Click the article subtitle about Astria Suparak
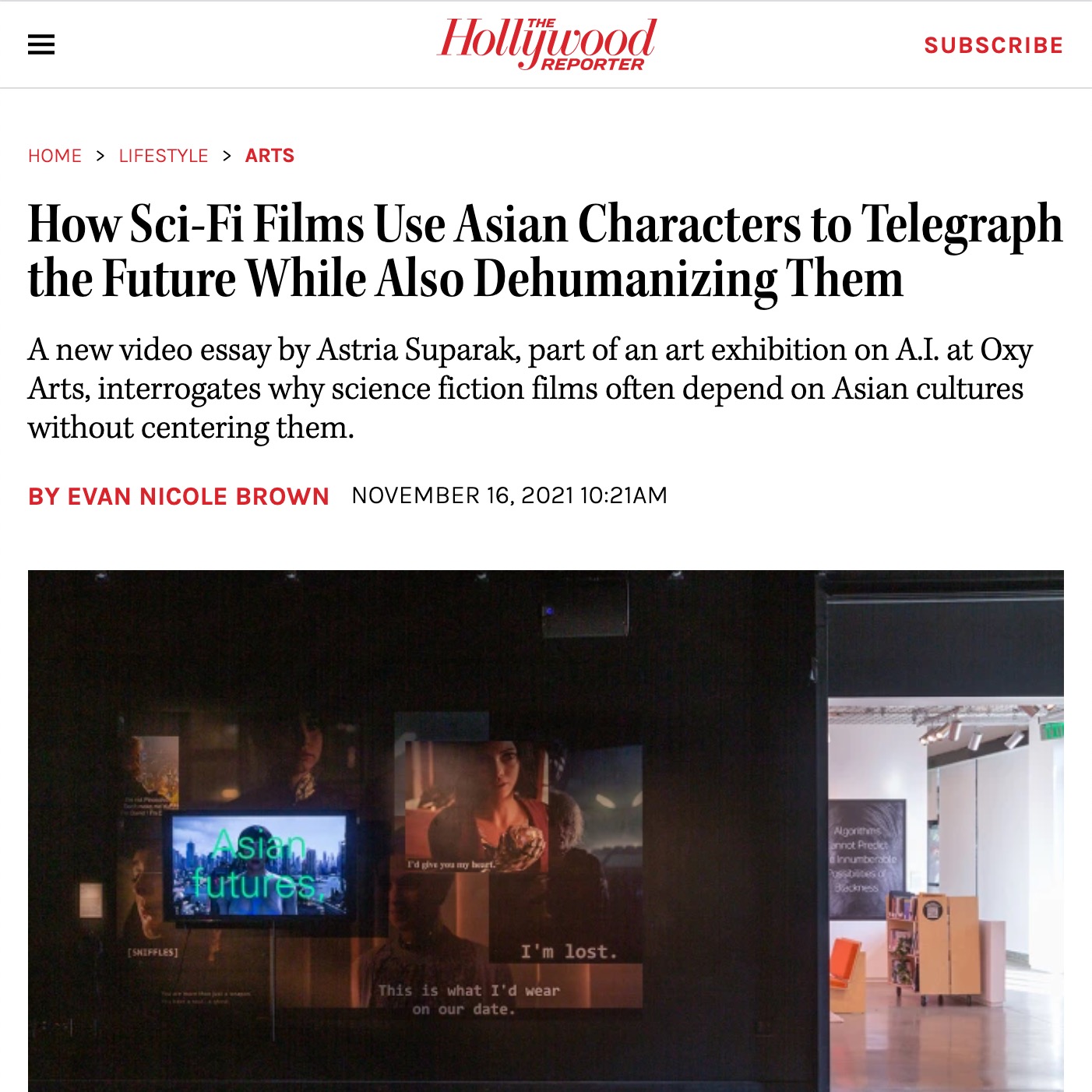This screenshot has height=1092, width=1092. [530, 388]
